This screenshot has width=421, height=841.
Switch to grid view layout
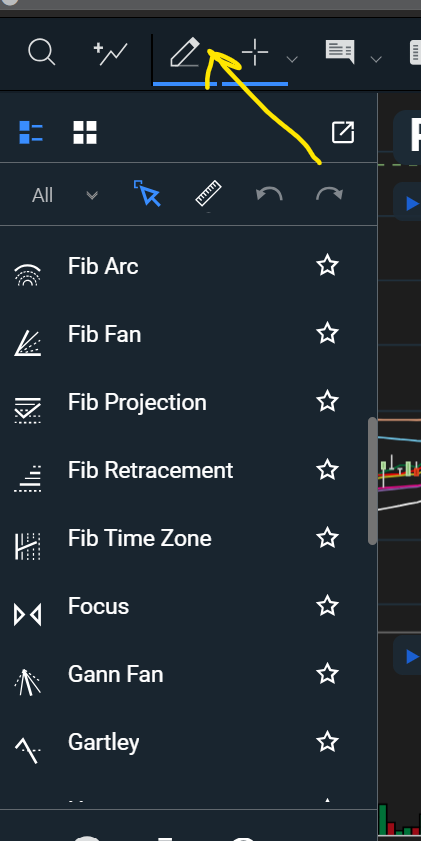point(85,132)
